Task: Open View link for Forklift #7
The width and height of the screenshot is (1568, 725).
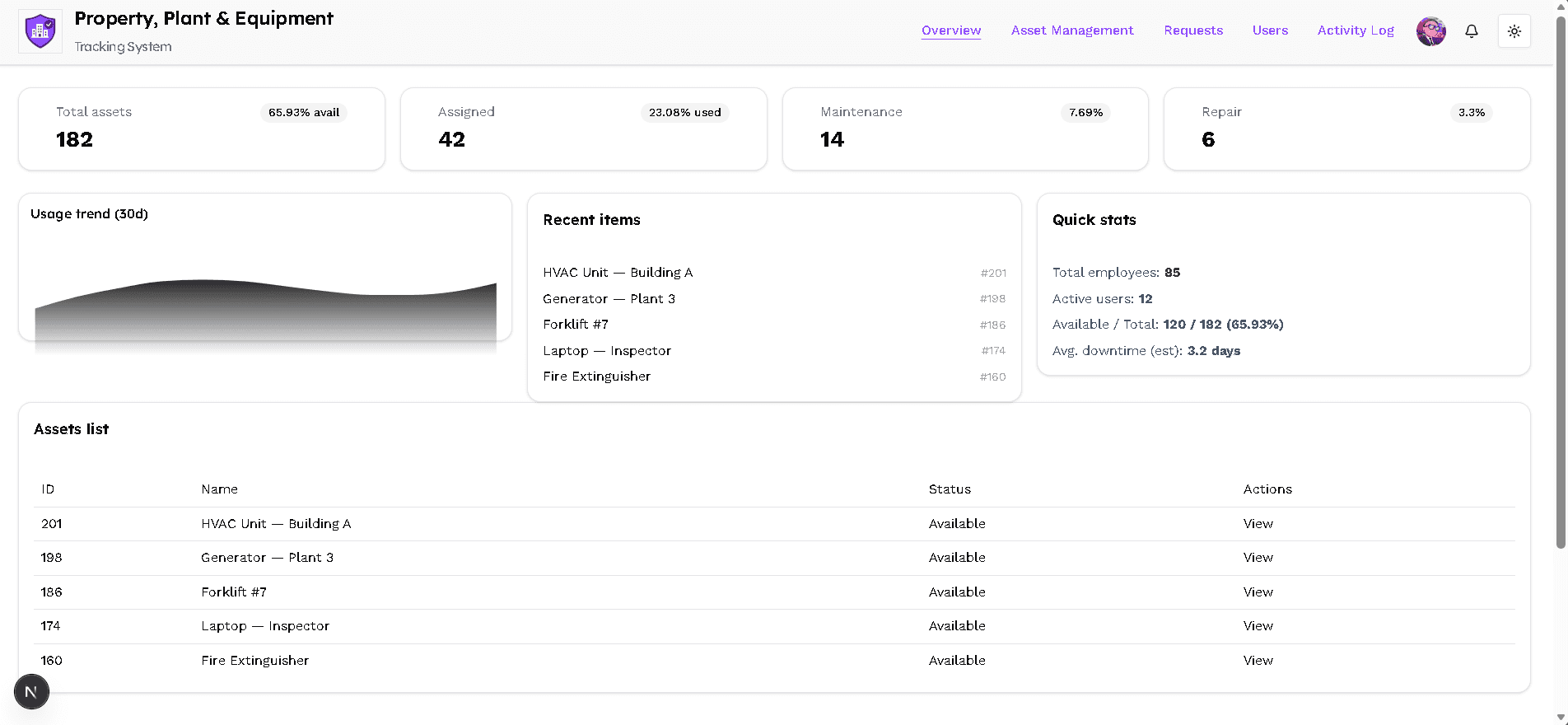Action: (x=1258, y=592)
